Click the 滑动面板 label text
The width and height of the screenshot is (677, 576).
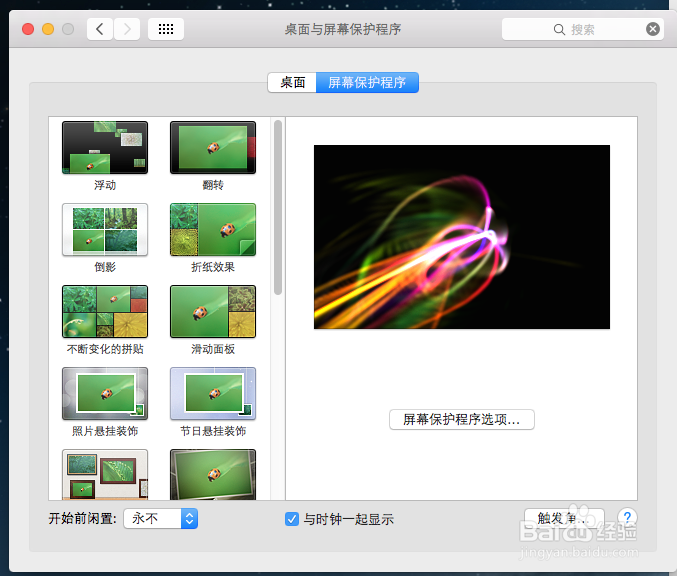point(213,349)
